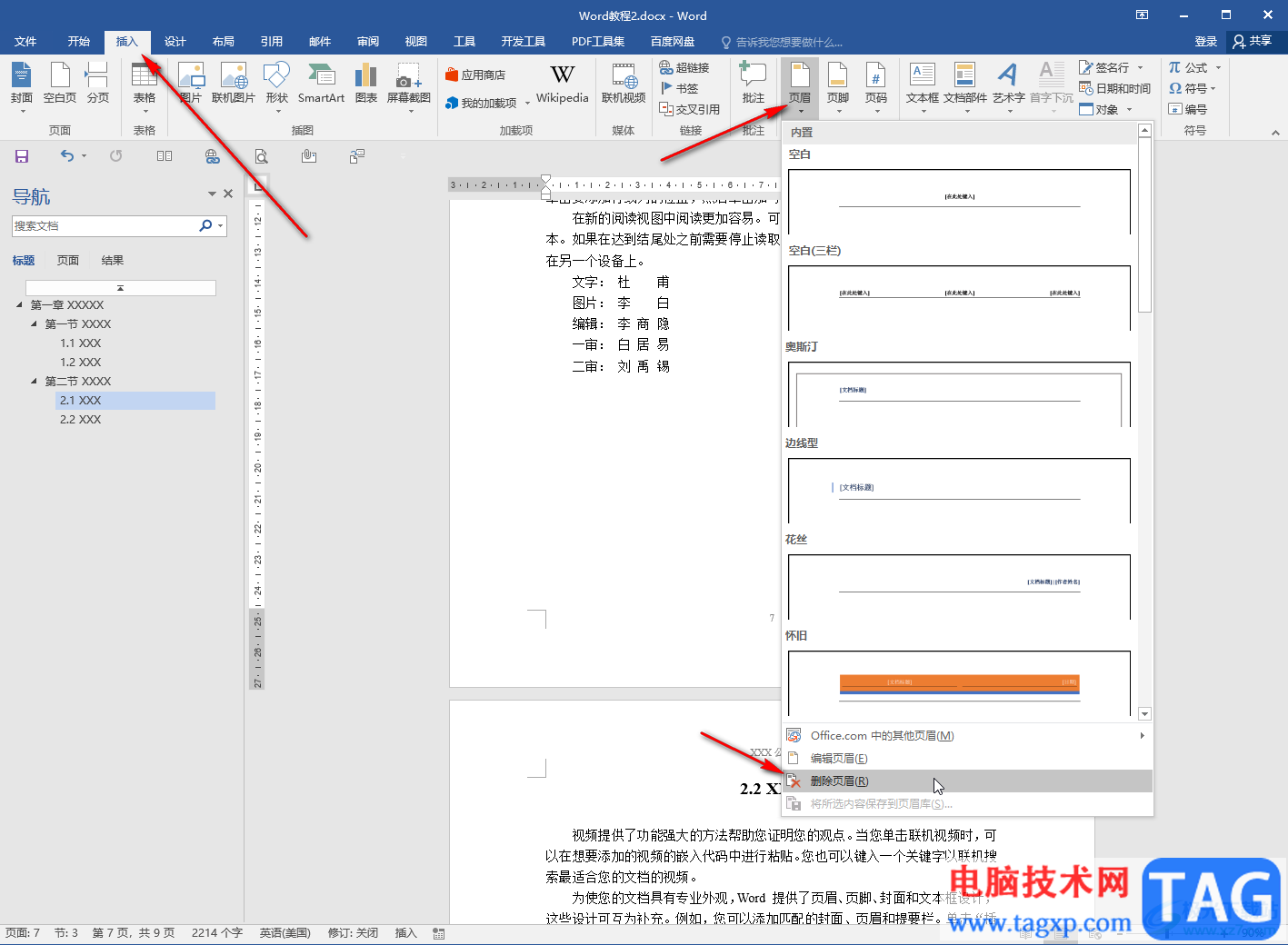Choose 删除页眉 (Remove Header) menu entry
This screenshot has height=945, width=1288.
[967, 781]
